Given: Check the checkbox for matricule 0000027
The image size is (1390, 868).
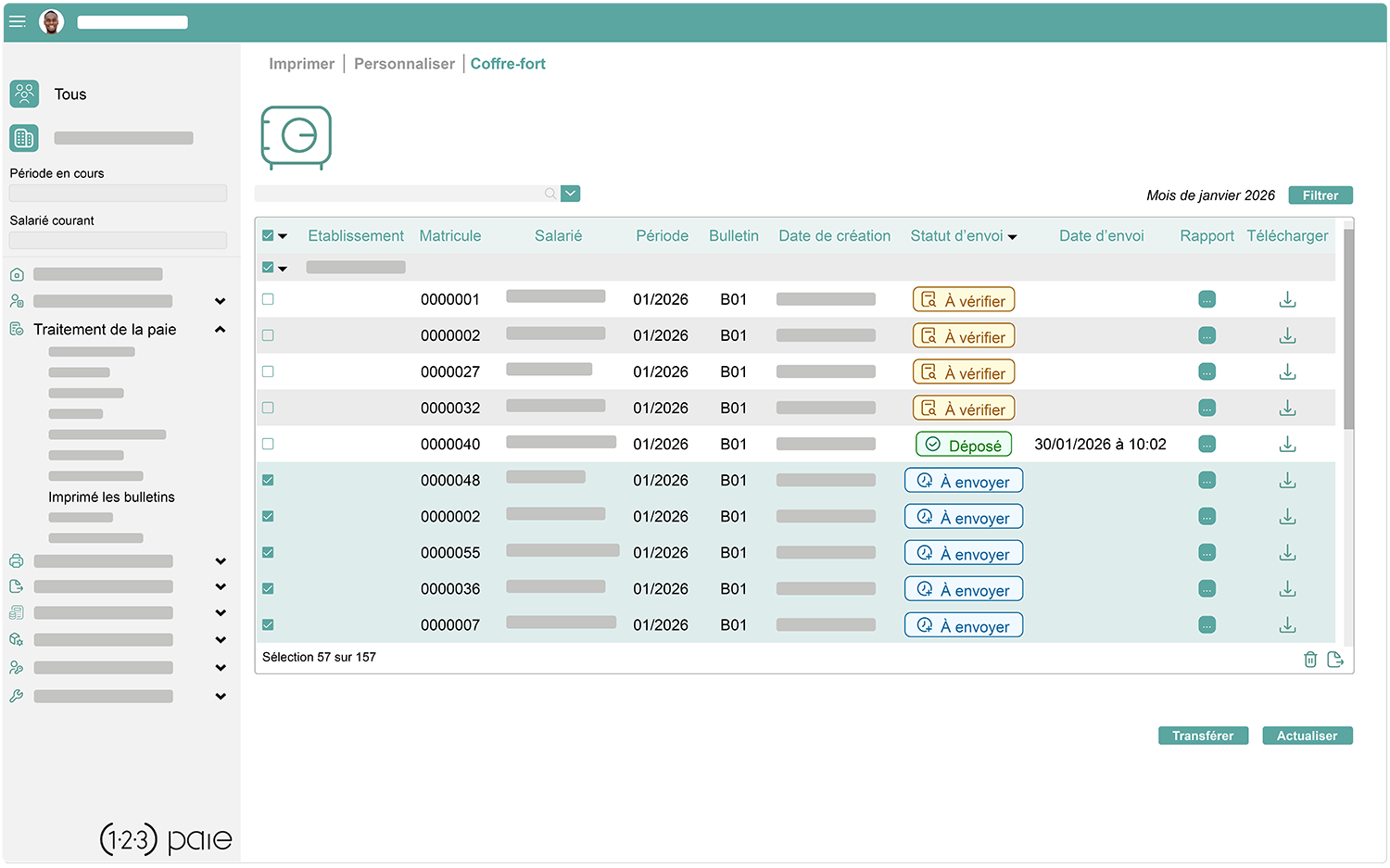Looking at the screenshot, I should [268, 371].
